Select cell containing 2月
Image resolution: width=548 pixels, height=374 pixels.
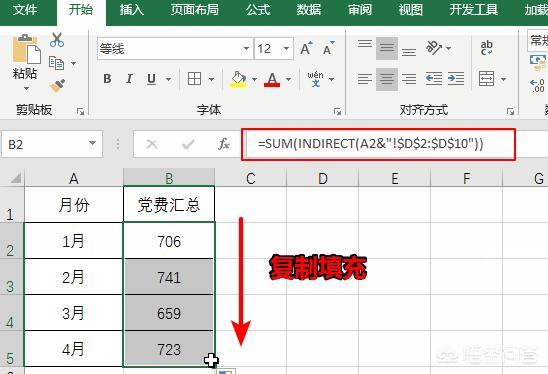click(x=74, y=277)
